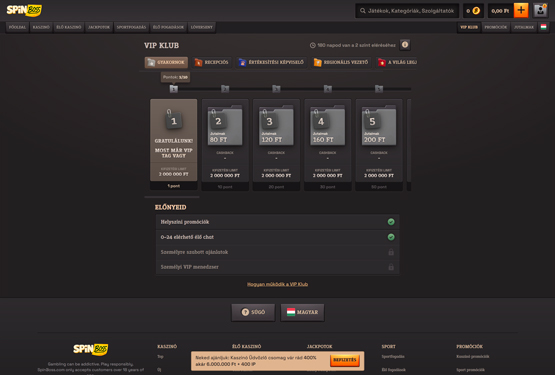The height and width of the screenshot is (375, 555).
Task: Open the Sport footer heading
Action: point(388,346)
